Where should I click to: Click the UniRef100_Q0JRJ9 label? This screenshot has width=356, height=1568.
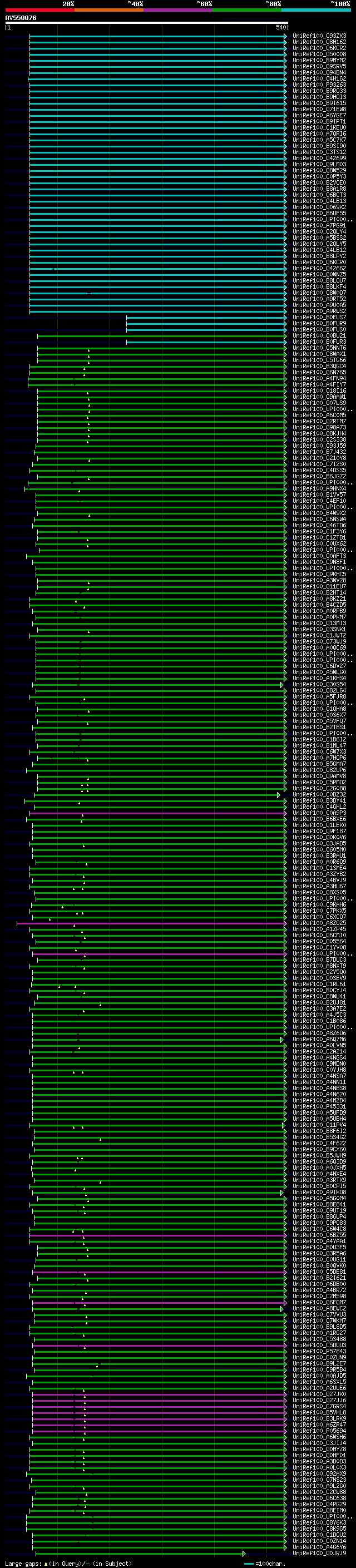(319, 1554)
